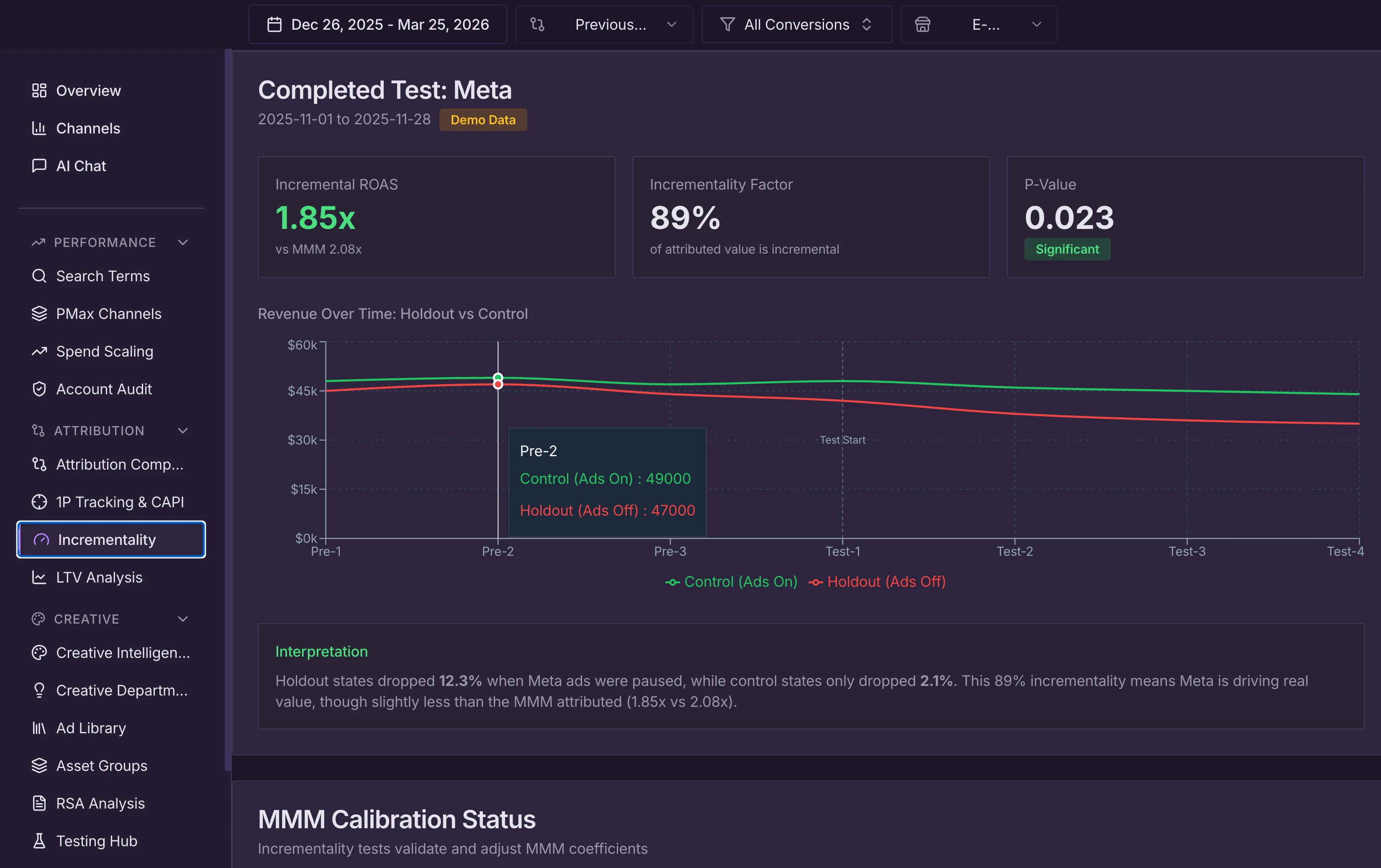The image size is (1381, 868).
Task: Click the 0.023 P-Value figure
Action: pos(1069,218)
